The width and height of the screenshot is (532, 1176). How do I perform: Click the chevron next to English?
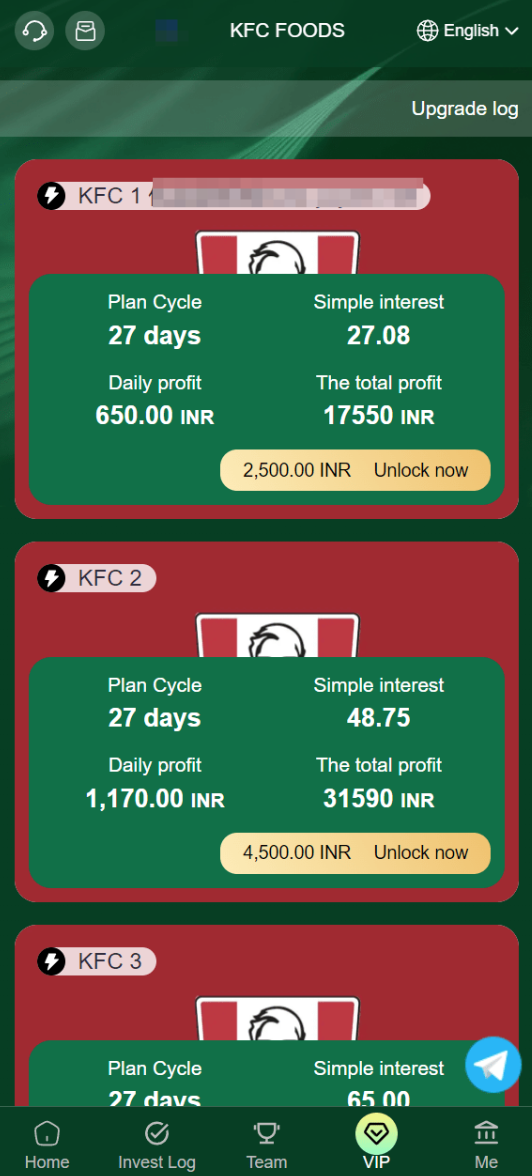512,32
